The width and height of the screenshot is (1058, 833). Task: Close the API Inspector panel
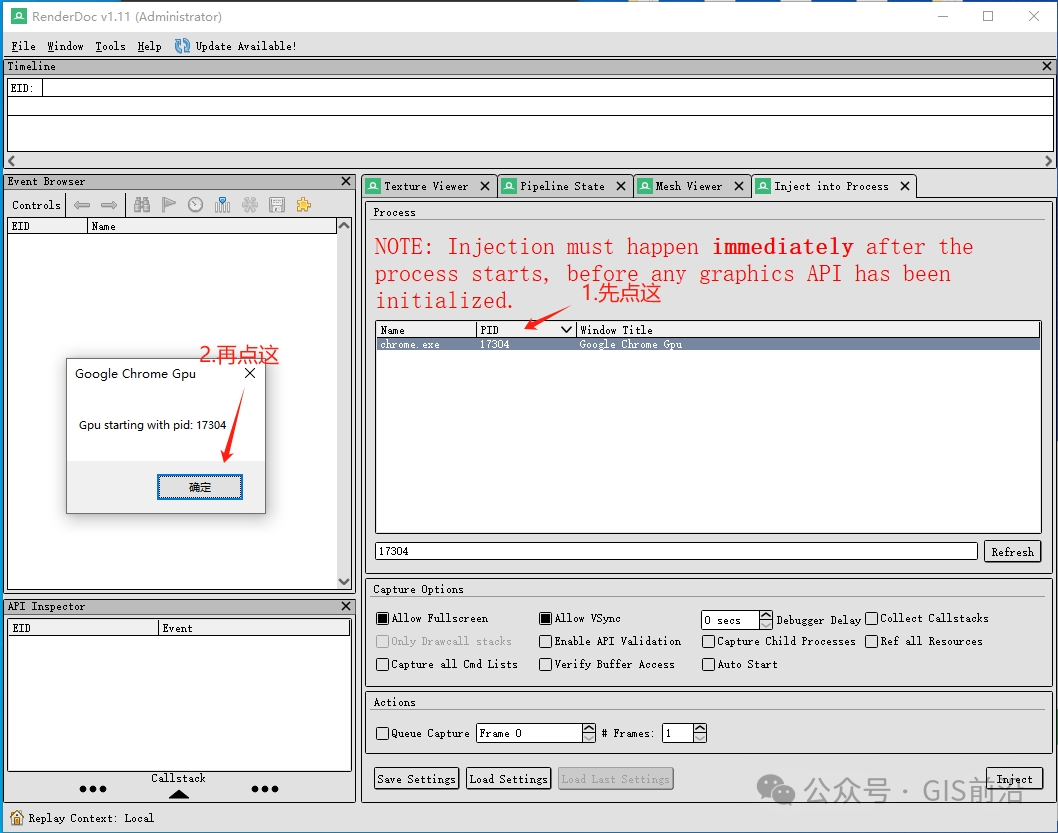point(346,606)
